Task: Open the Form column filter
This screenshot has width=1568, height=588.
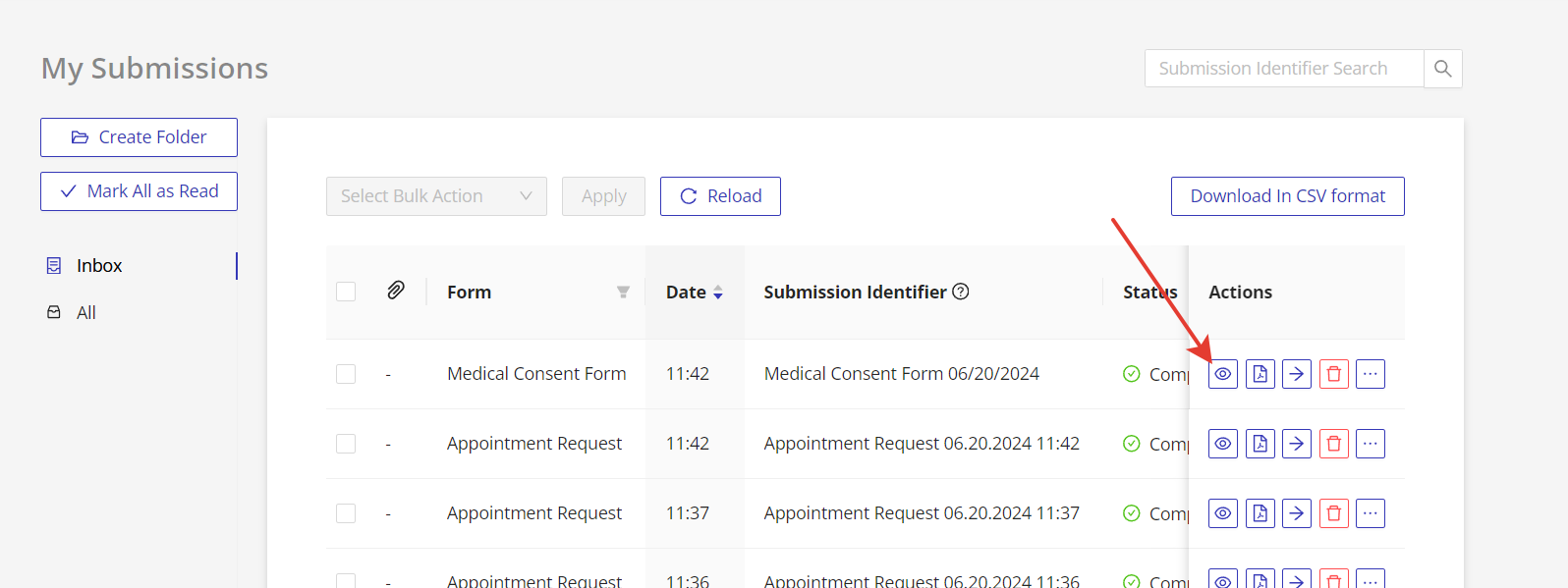Action: tap(623, 293)
